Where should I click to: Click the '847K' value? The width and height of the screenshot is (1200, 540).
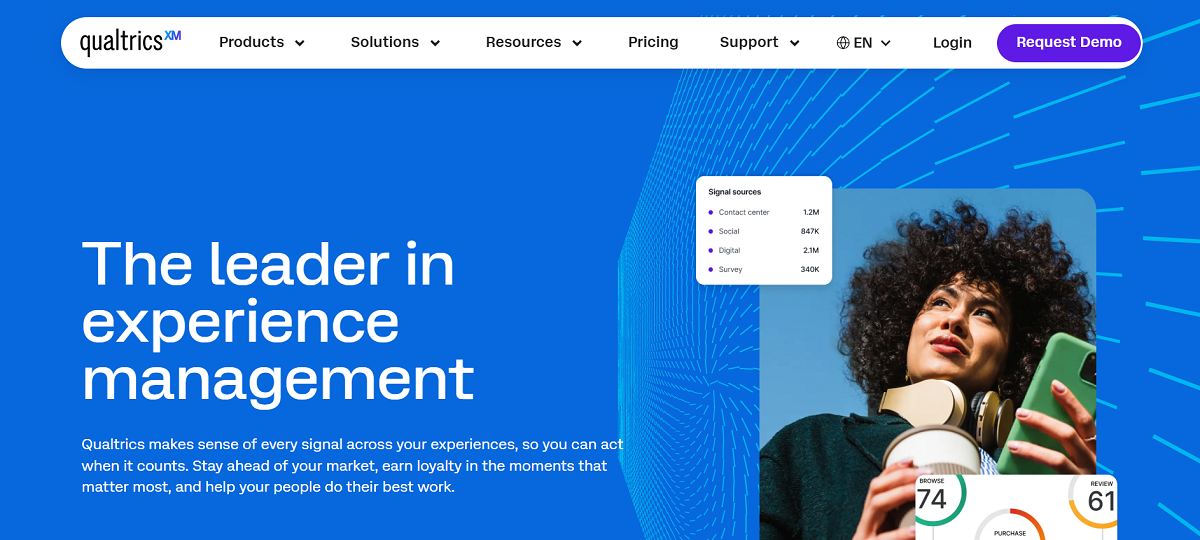[810, 231]
